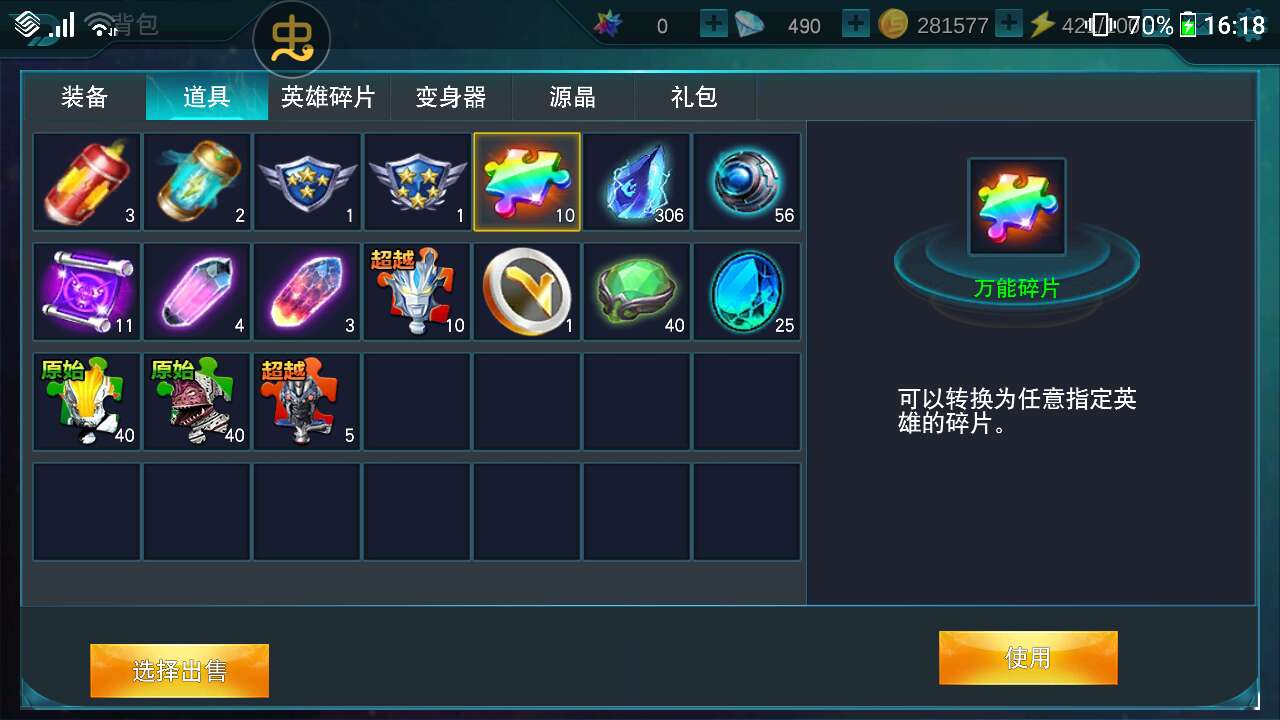
Task: Select the blue oval gem with count 25
Action: [747, 292]
